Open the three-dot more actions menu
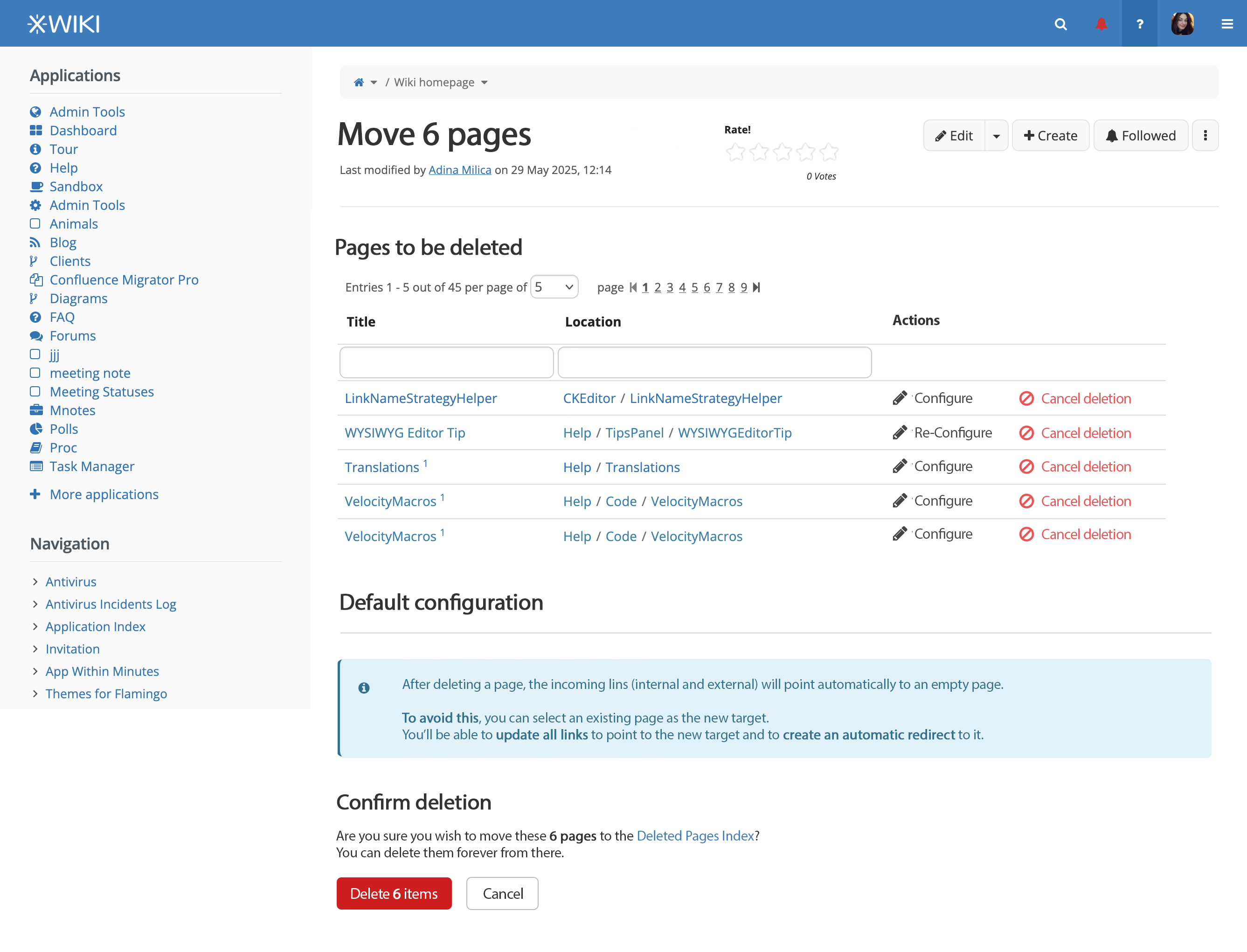 (1205, 135)
